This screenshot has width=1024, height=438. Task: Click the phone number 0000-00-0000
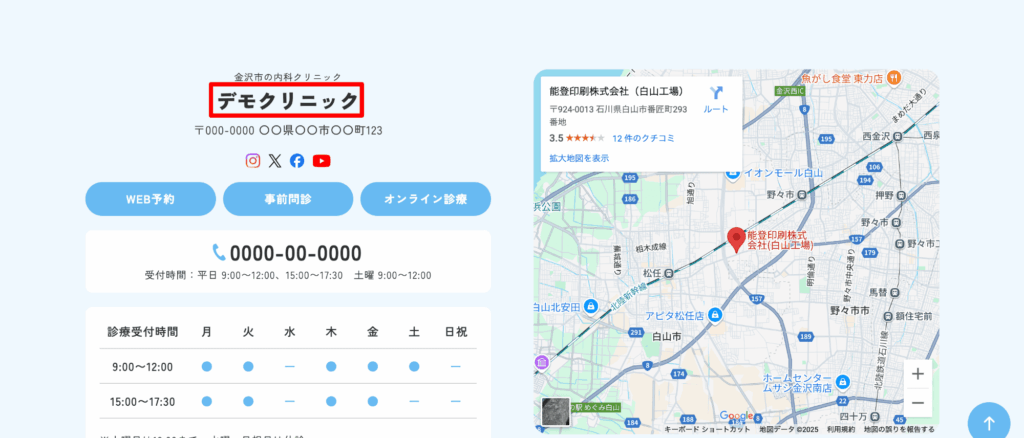point(295,253)
